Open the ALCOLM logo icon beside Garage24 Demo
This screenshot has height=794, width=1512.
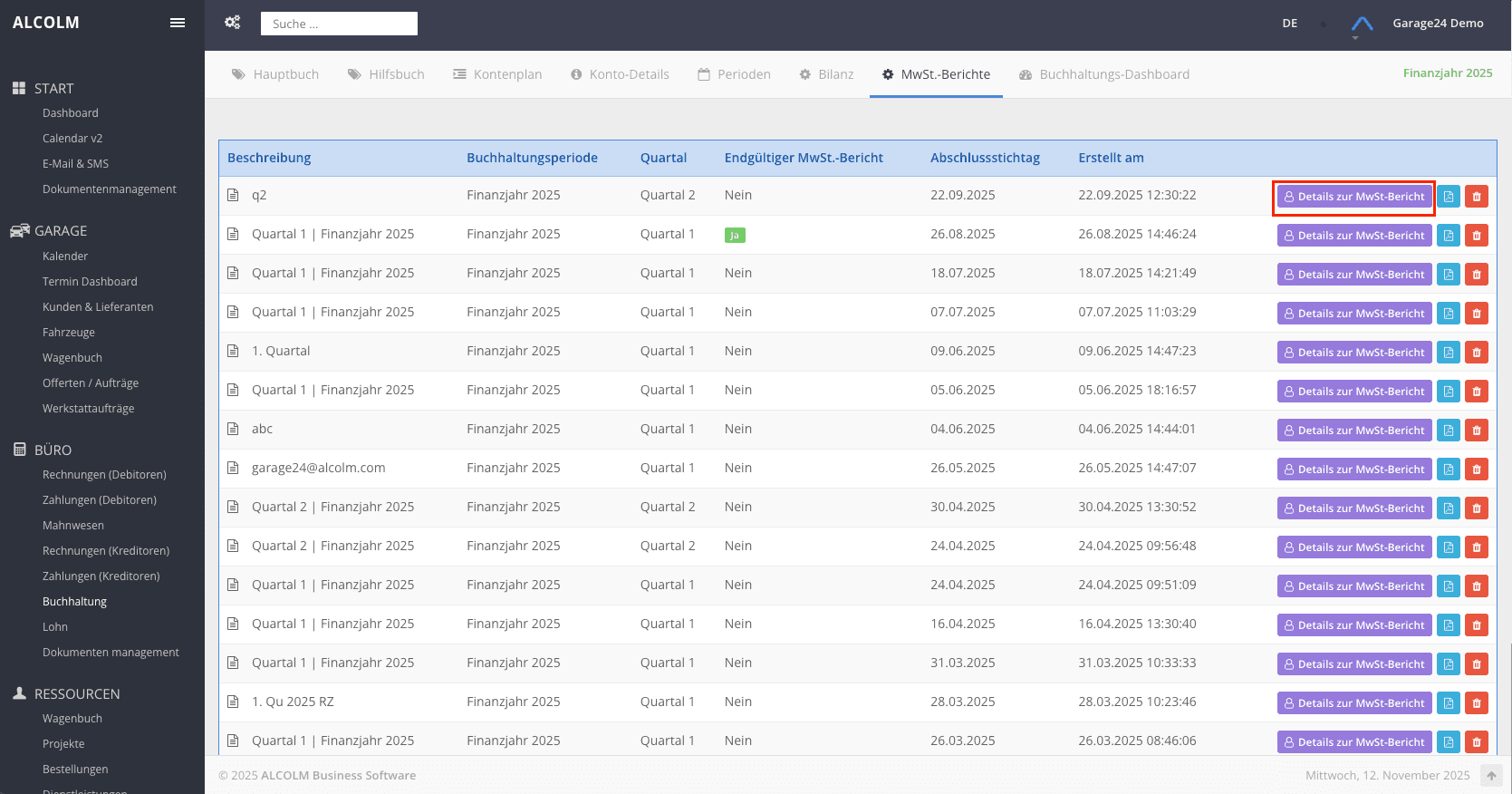click(x=1362, y=24)
